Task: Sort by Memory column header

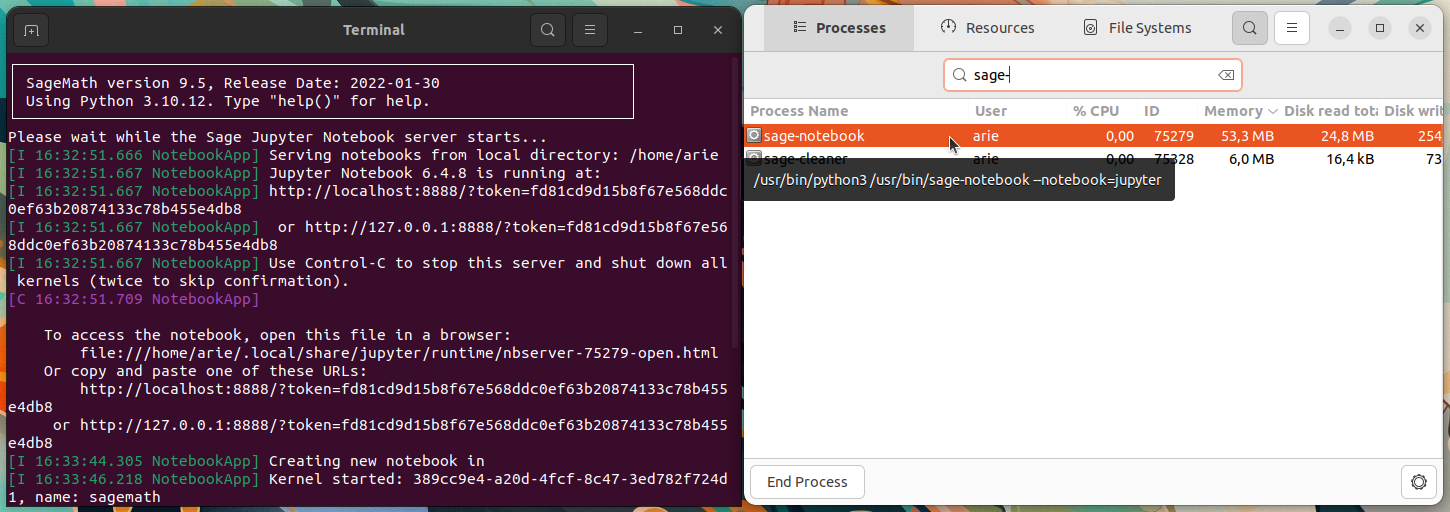Action: click(x=1240, y=111)
